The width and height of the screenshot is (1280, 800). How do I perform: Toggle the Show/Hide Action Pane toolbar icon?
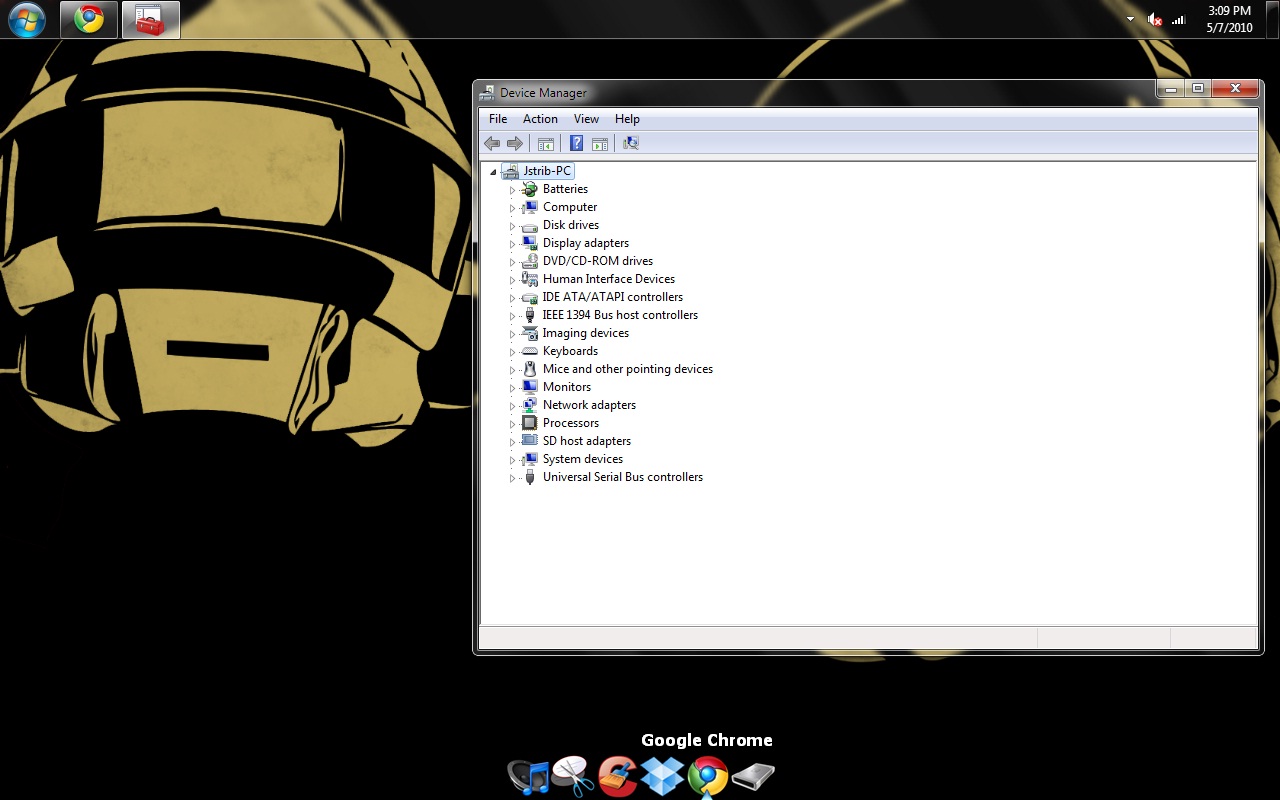(599, 143)
